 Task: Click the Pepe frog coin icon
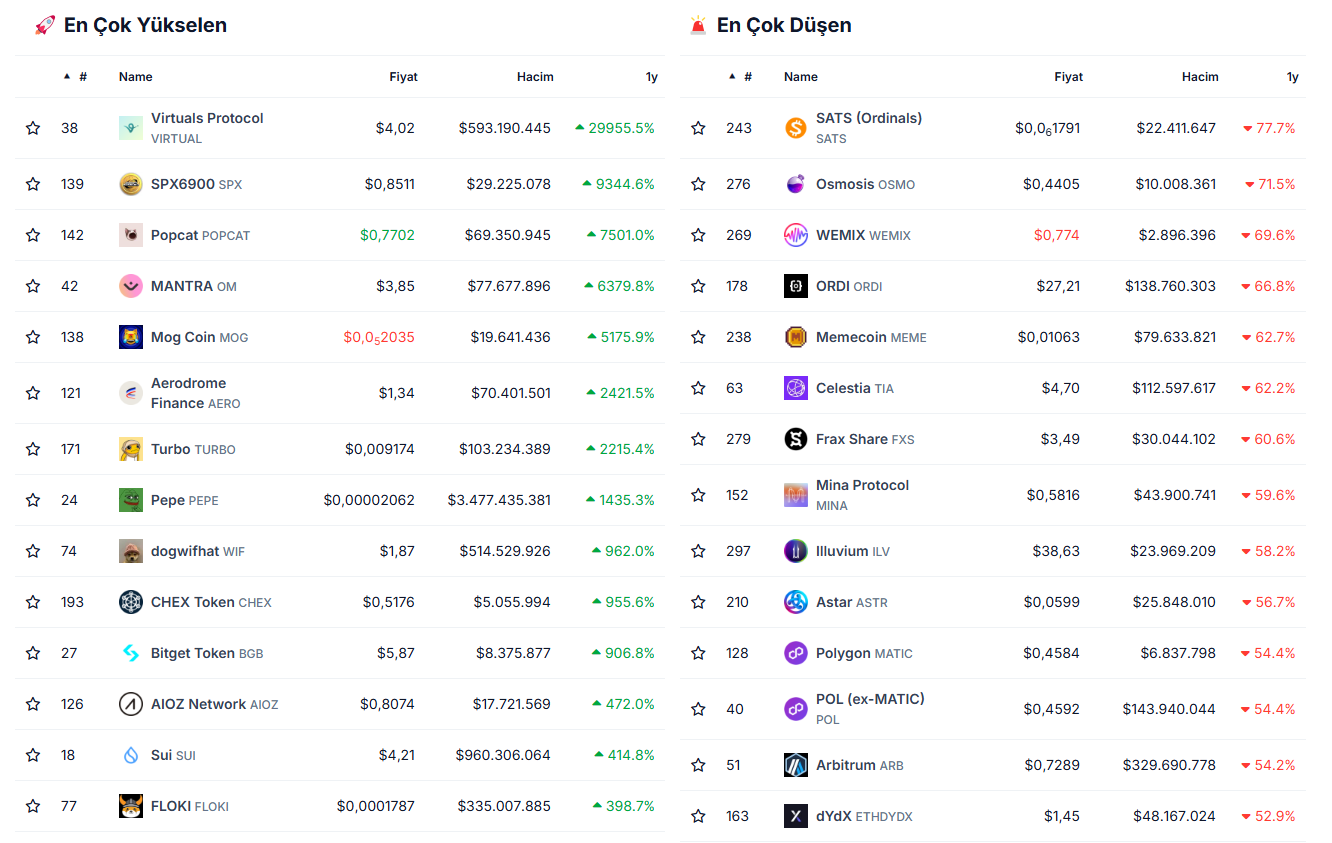tap(131, 500)
